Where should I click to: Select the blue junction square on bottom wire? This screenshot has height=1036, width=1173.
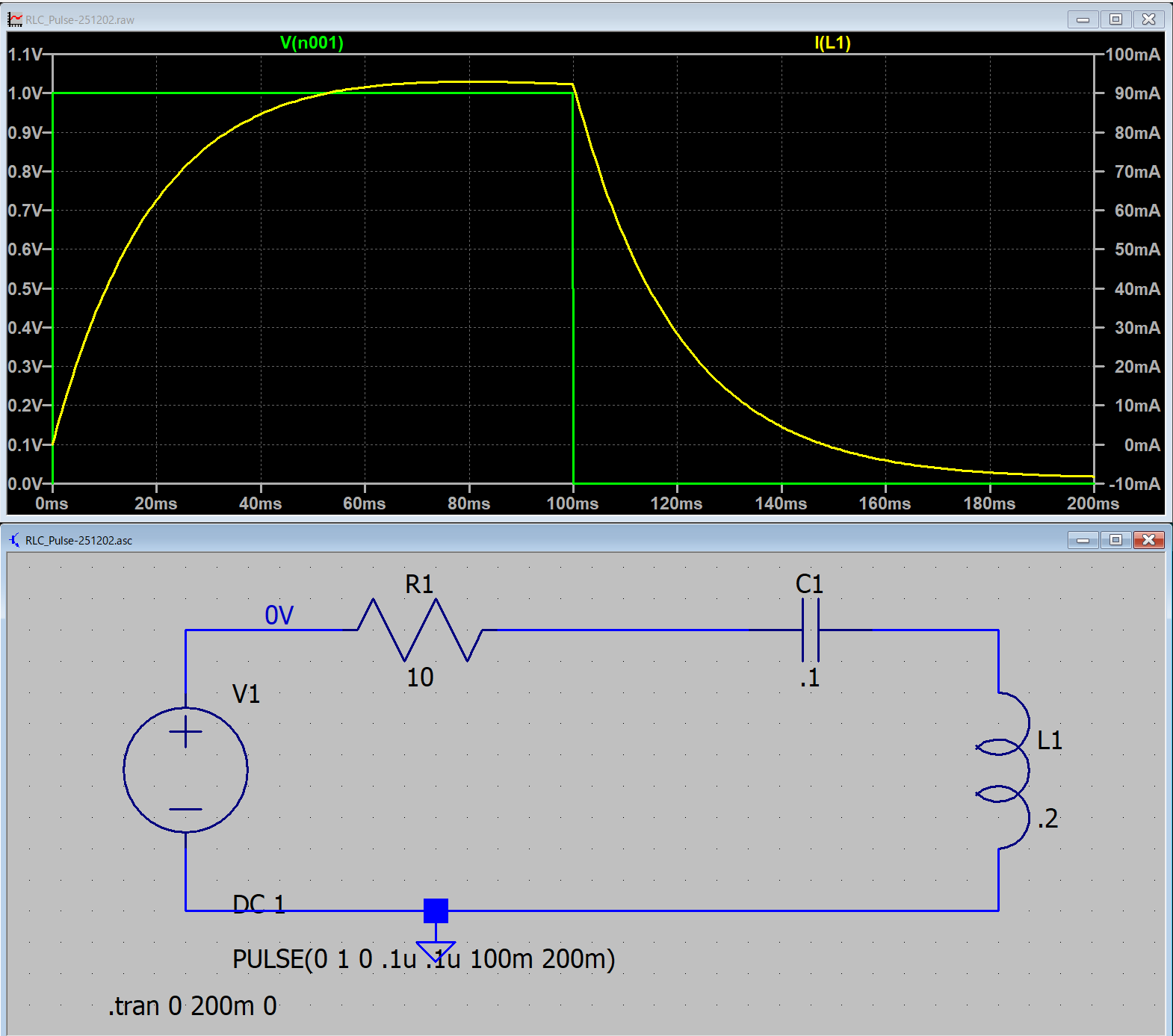436,911
